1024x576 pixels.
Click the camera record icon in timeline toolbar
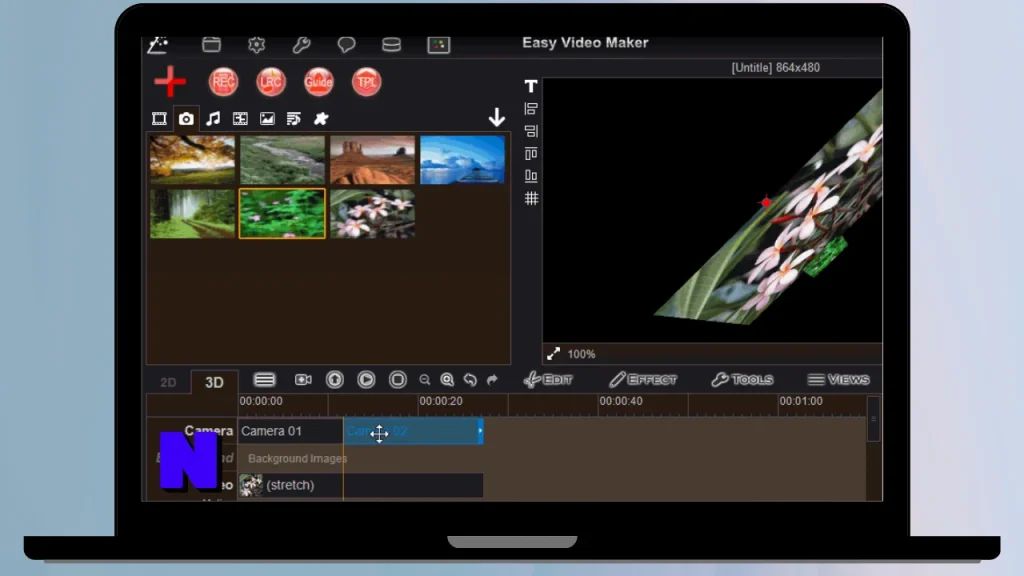coord(303,379)
